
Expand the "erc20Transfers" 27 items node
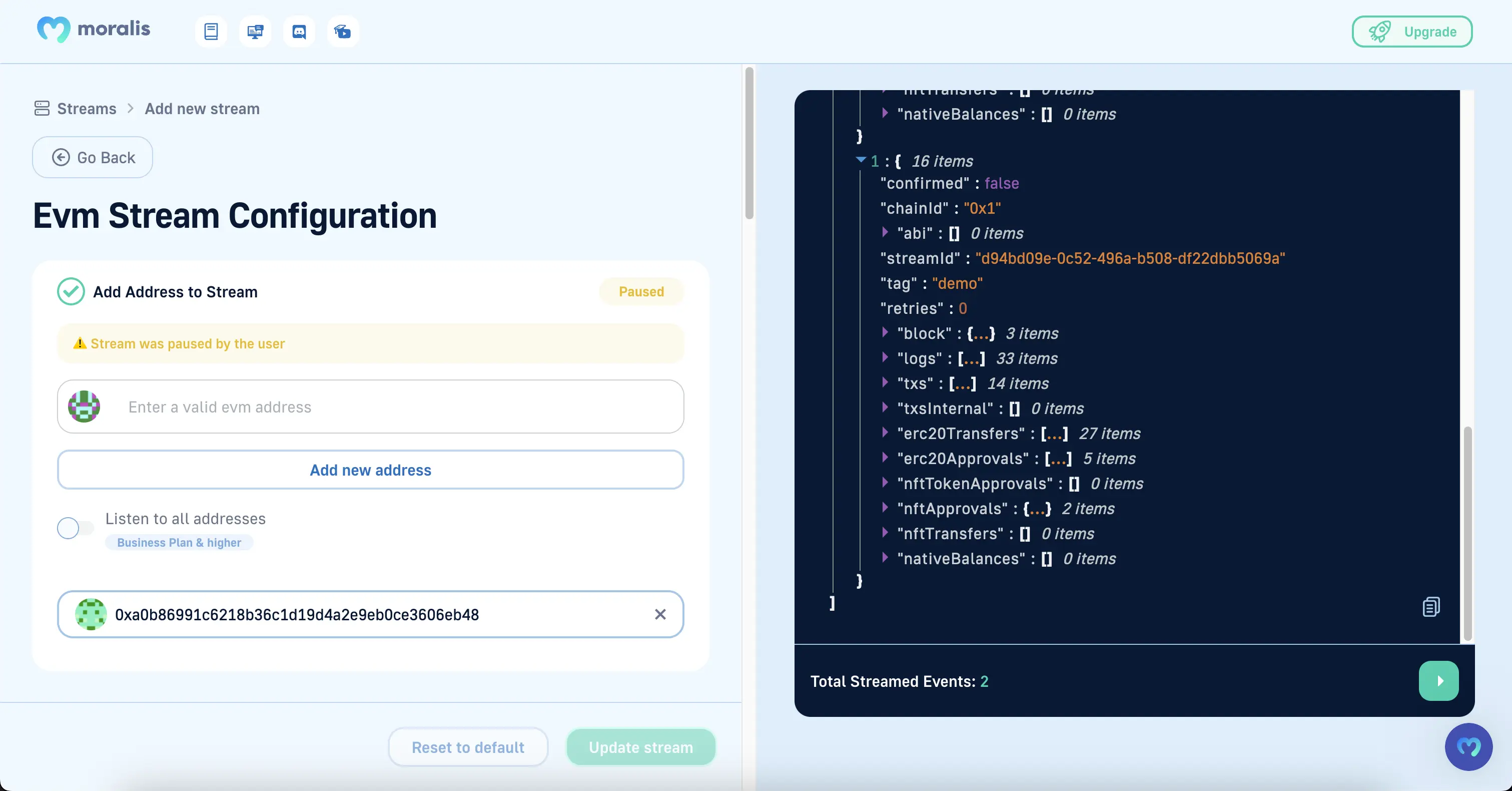(x=885, y=432)
